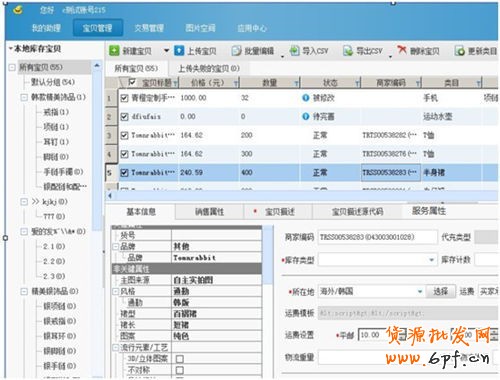Open the 销售属性 tab

tap(209, 212)
